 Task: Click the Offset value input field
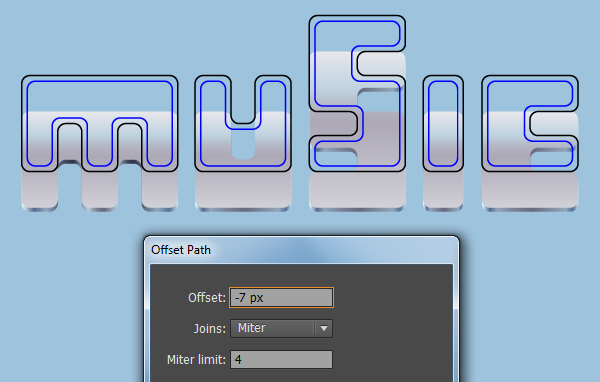click(x=281, y=297)
